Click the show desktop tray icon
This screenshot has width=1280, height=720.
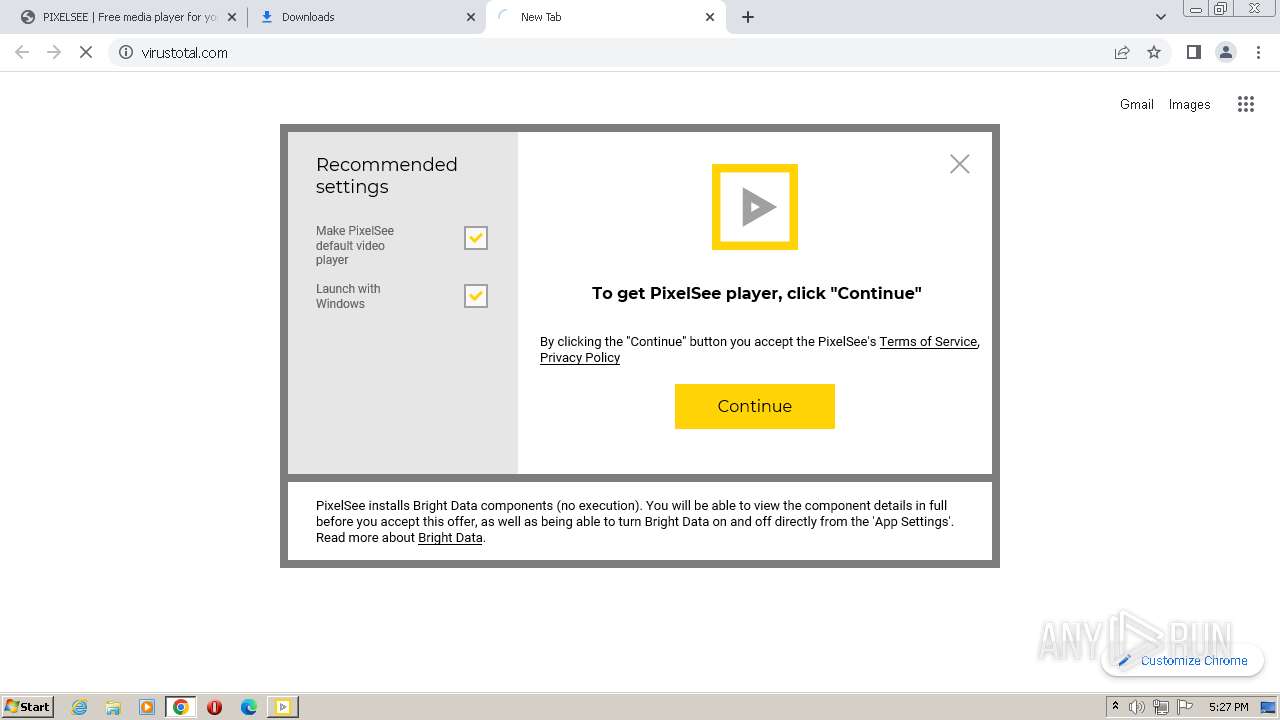pos(1269,707)
